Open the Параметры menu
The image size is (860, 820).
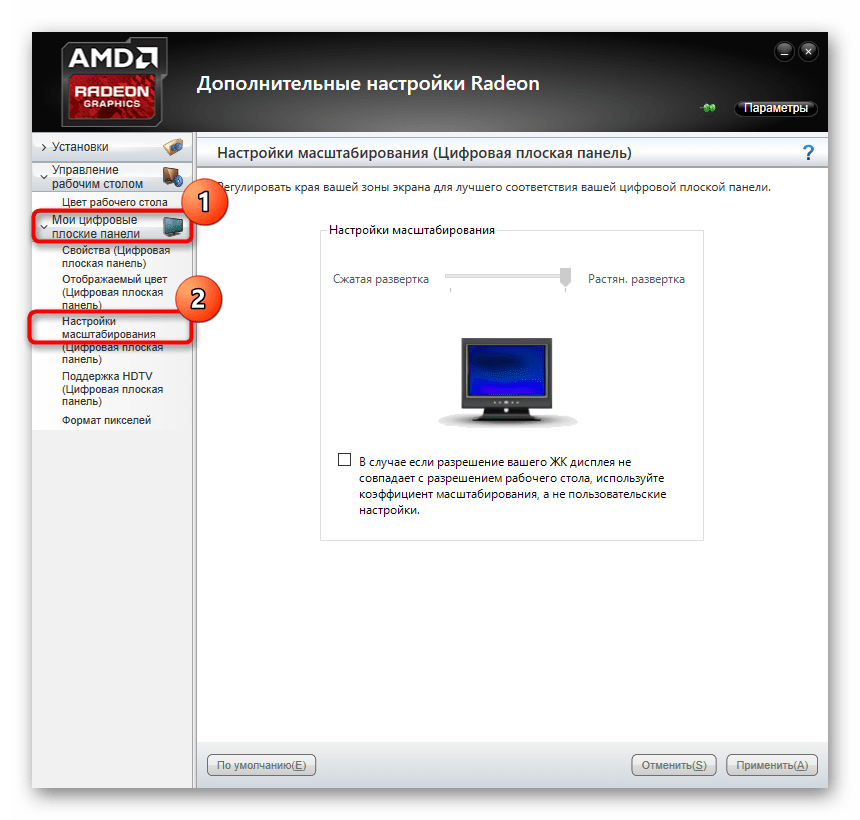pyautogui.click(x=776, y=108)
